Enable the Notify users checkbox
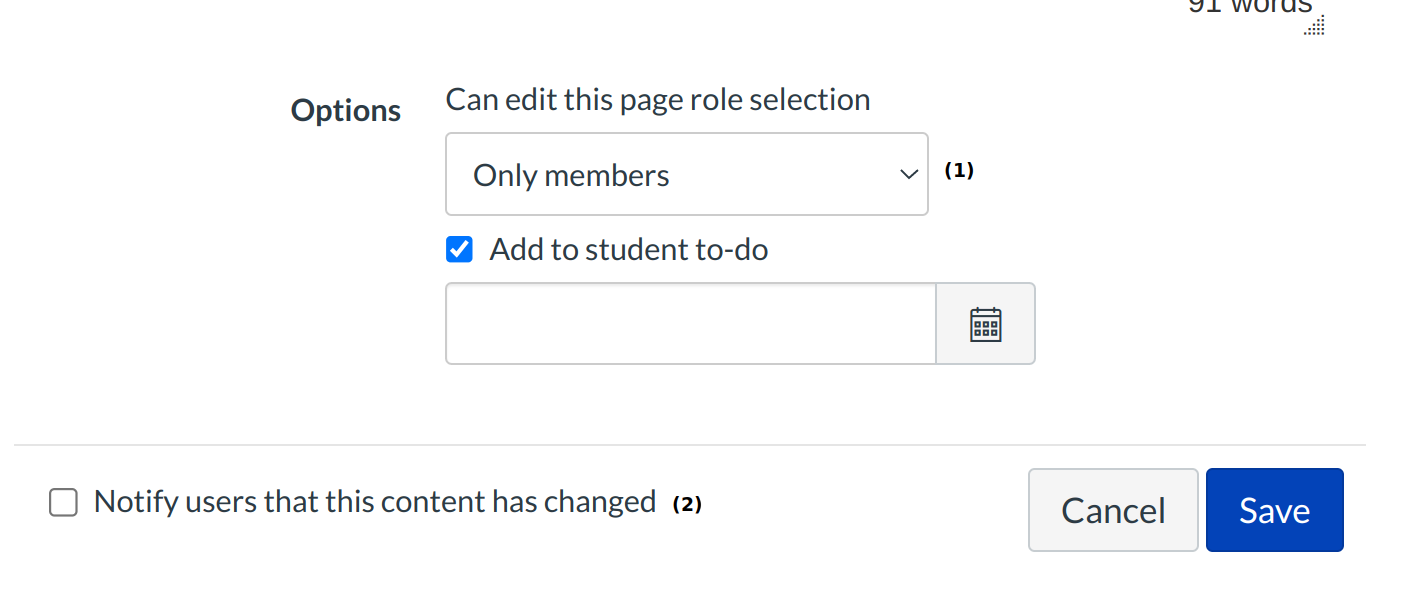Viewport: 1408px width, 602px height. pyautogui.click(x=63, y=502)
